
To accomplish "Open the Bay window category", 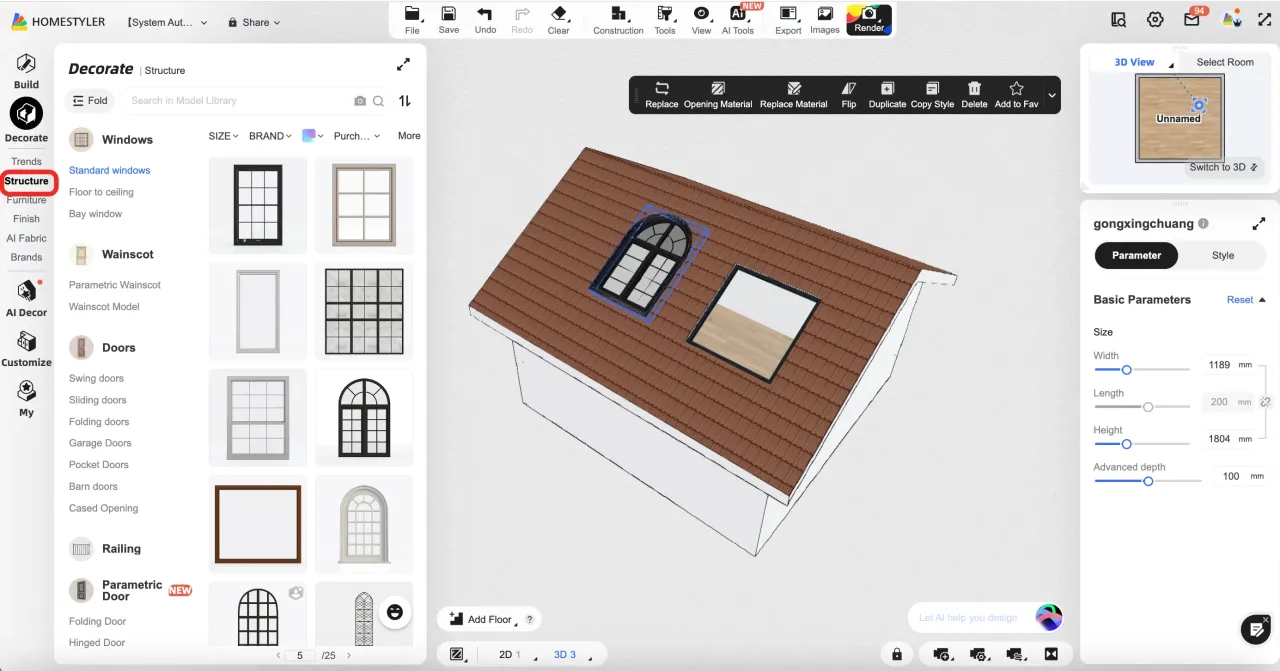I will [x=96, y=214].
